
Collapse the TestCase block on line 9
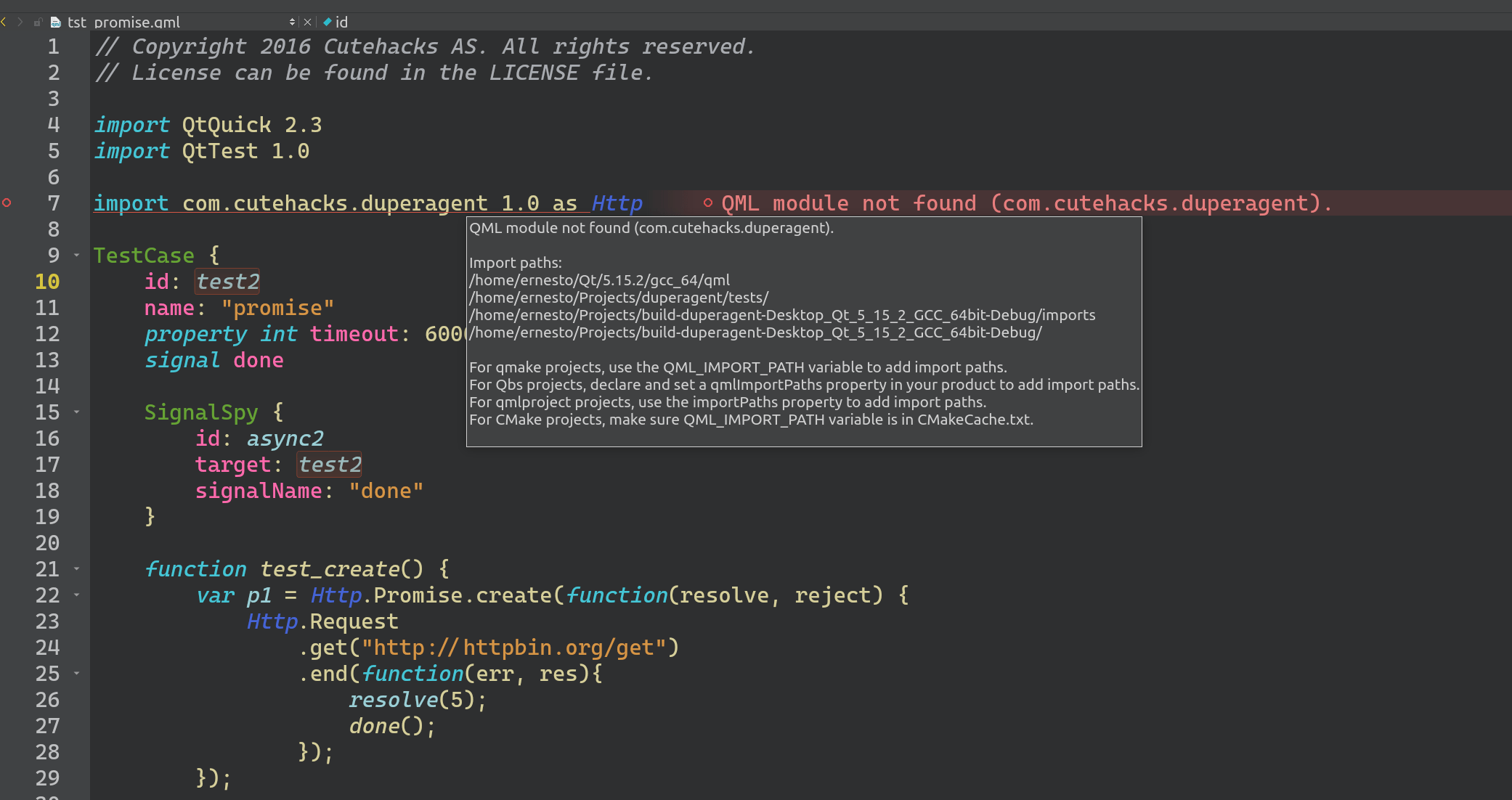[x=76, y=256]
